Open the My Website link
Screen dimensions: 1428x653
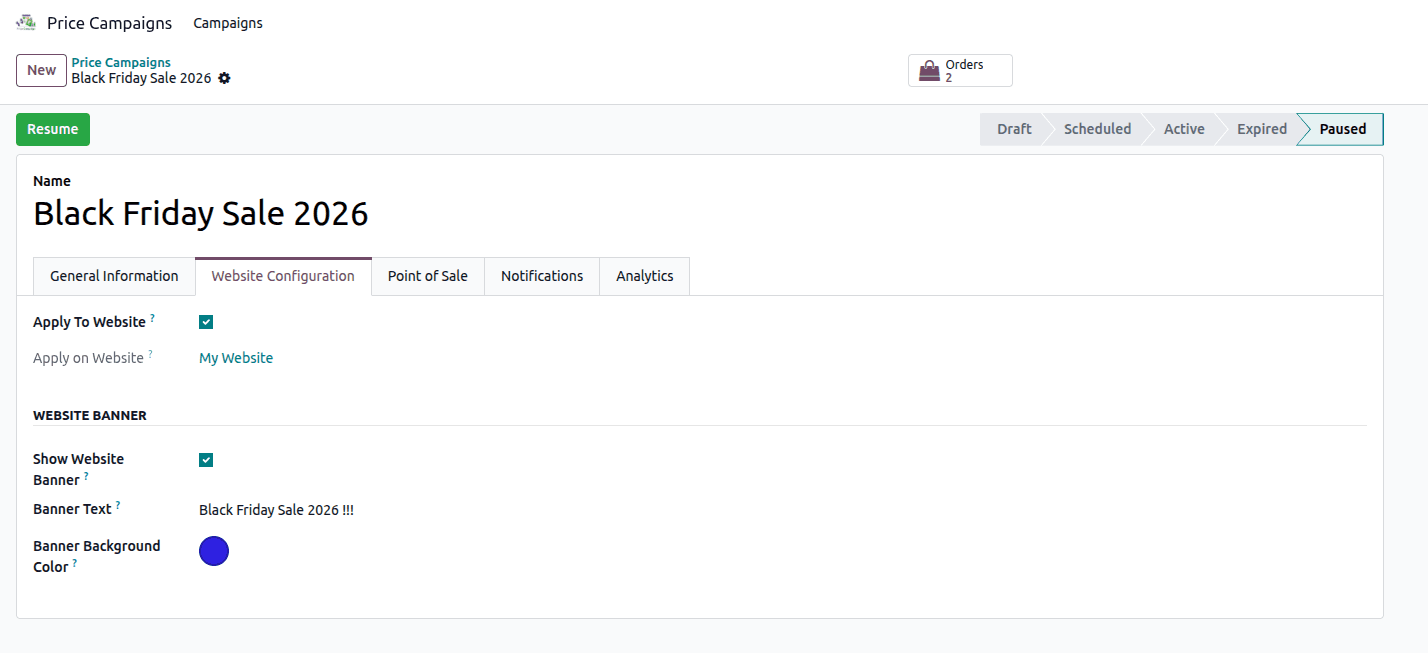tap(236, 357)
